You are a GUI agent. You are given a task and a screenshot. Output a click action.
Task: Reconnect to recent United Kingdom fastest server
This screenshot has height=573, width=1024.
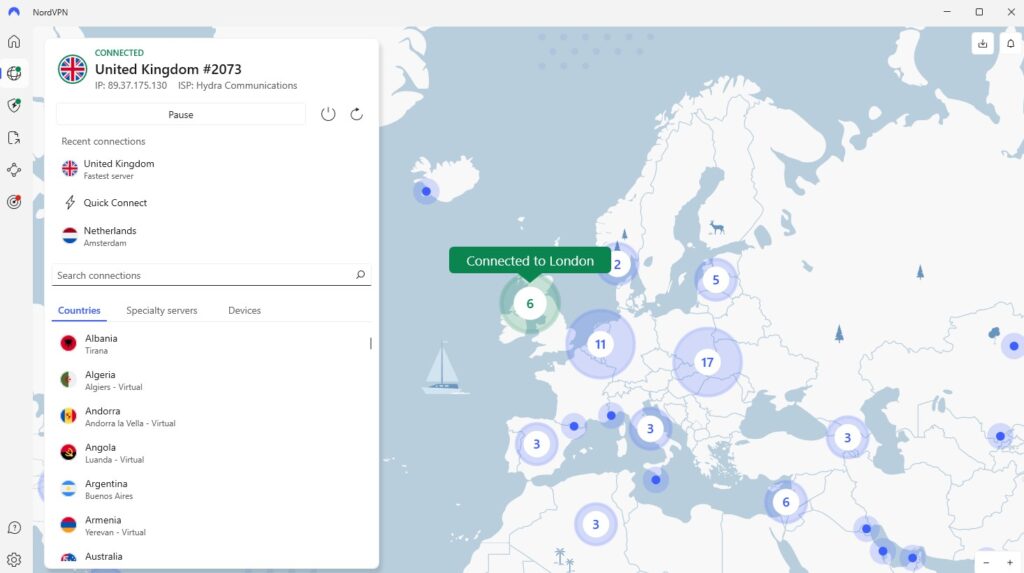212,169
